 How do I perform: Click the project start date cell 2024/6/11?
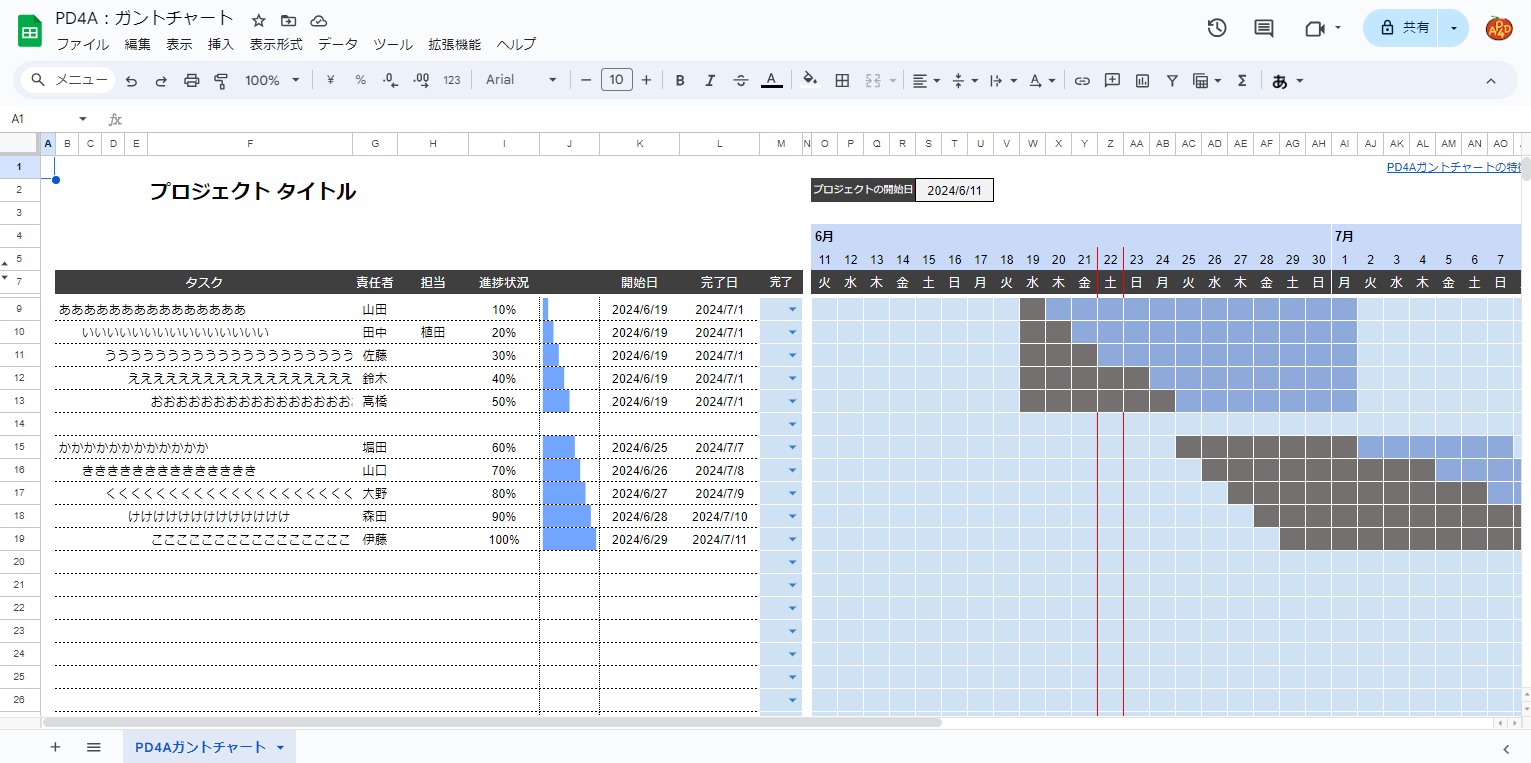tap(954, 190)
